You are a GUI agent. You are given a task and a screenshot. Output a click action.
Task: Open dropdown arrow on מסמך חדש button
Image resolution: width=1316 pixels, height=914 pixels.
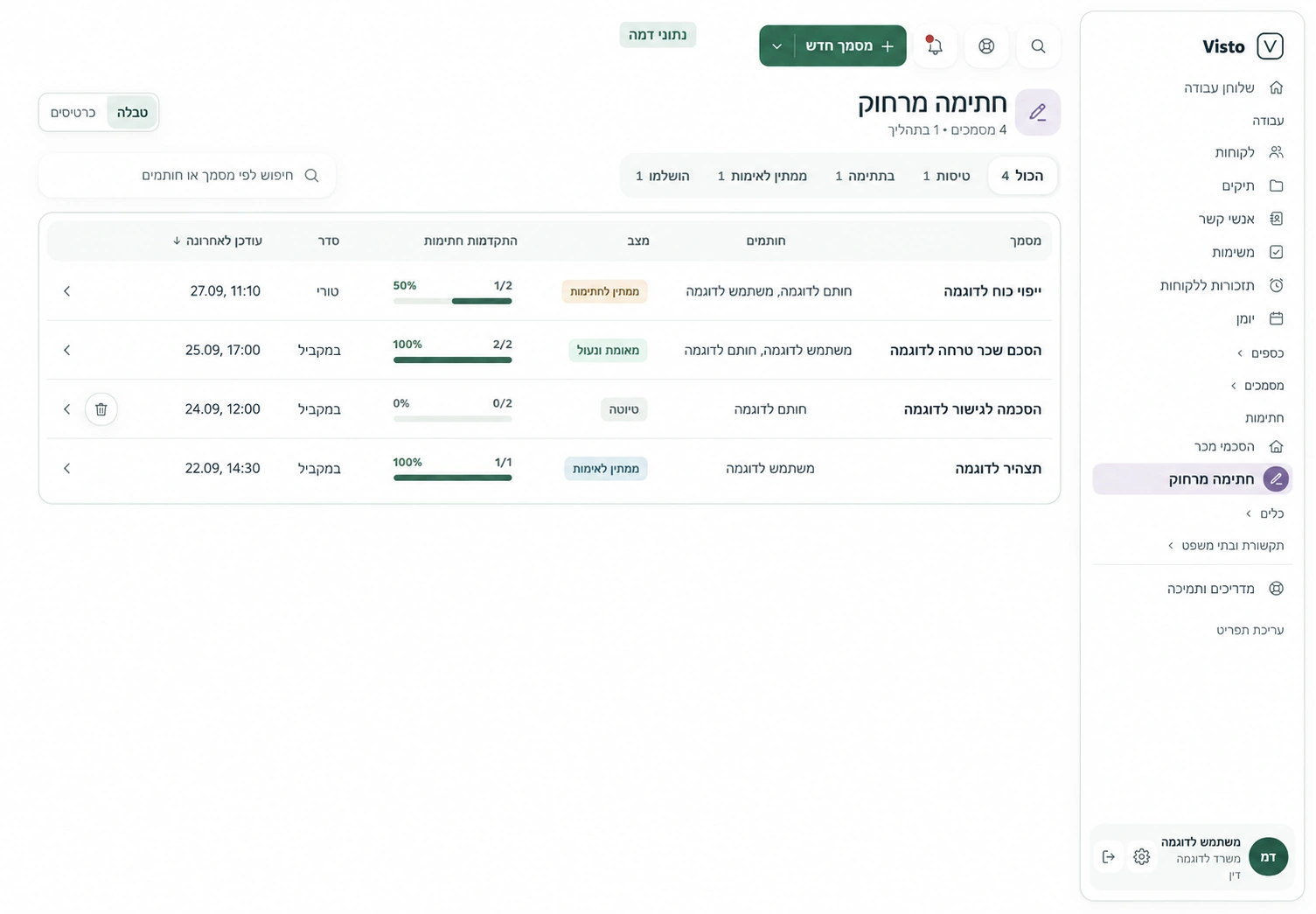[776, 46]
